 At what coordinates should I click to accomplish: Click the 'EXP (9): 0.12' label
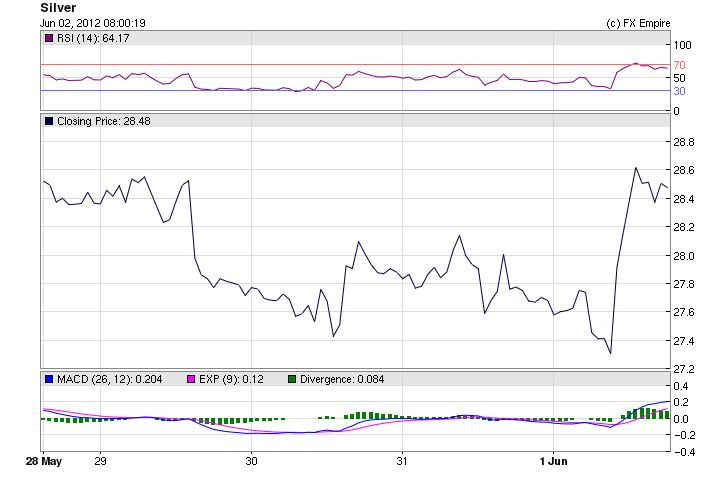(x=231, y=379)
